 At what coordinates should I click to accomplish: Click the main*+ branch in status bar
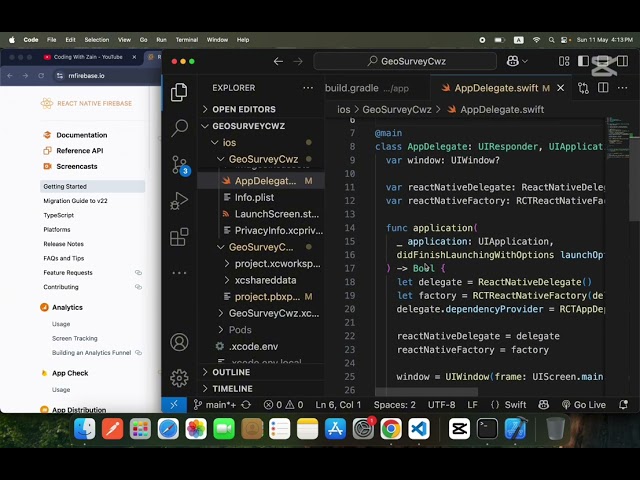pos(216,405)
